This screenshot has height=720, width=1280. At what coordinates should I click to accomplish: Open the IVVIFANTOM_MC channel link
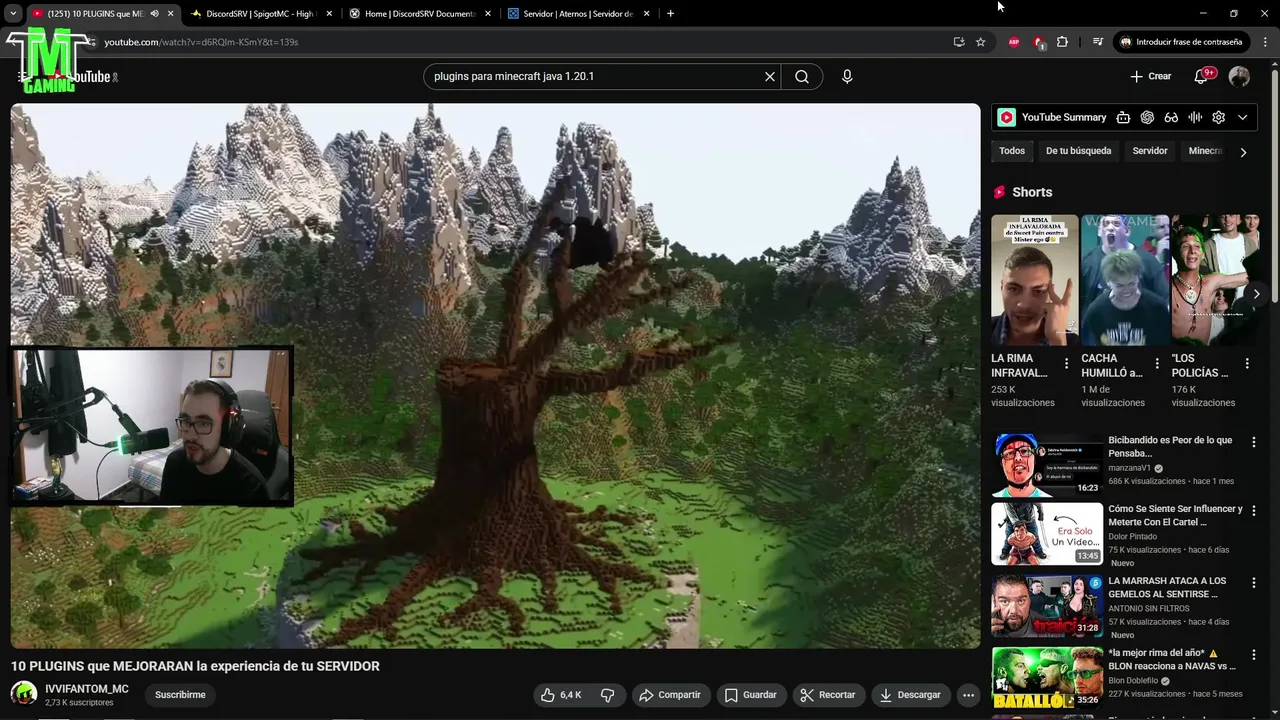(87, 689)
